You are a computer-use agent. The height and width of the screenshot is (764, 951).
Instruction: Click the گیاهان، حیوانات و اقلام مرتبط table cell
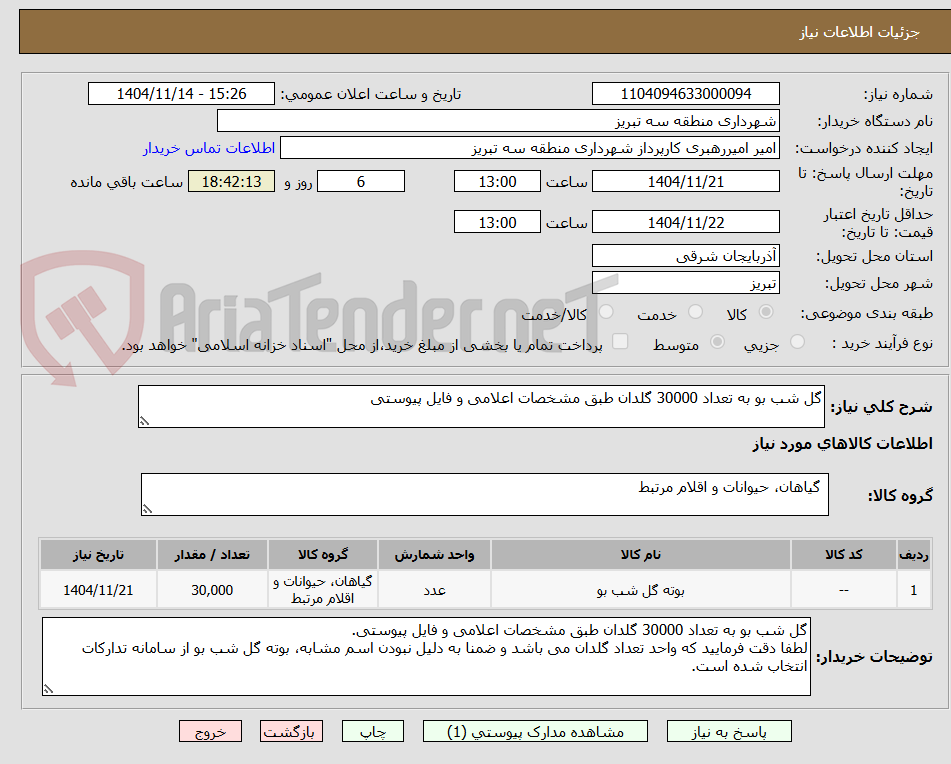(x=323, y=590)
